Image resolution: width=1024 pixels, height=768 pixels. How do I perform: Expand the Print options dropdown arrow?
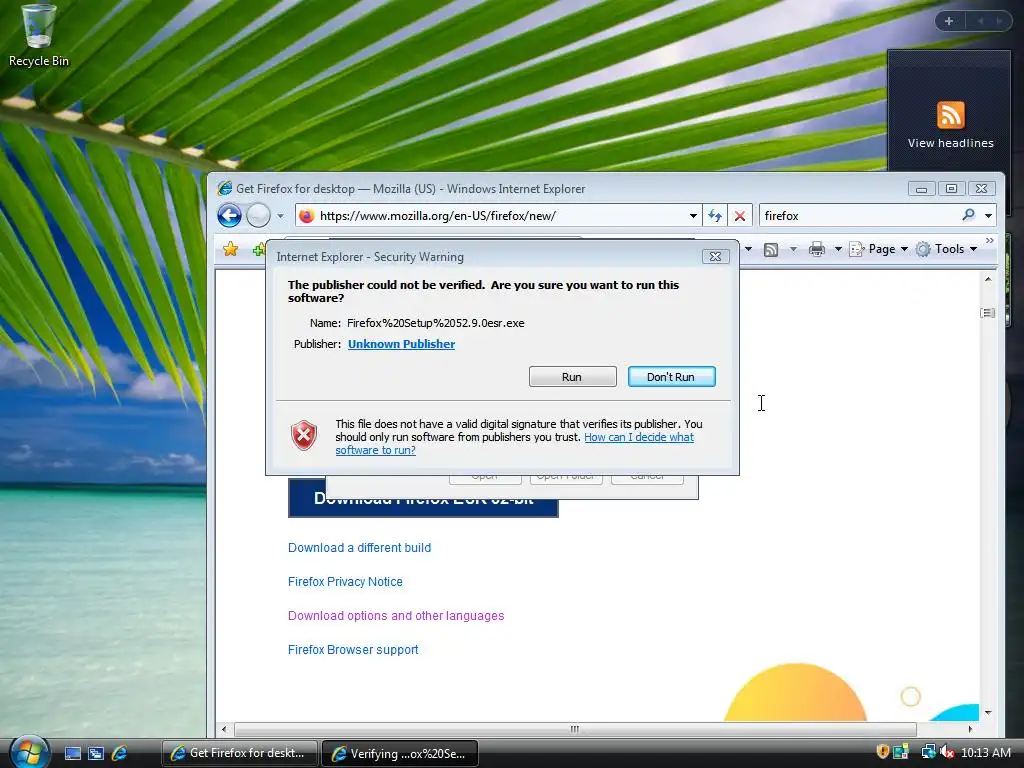(838, 249)
